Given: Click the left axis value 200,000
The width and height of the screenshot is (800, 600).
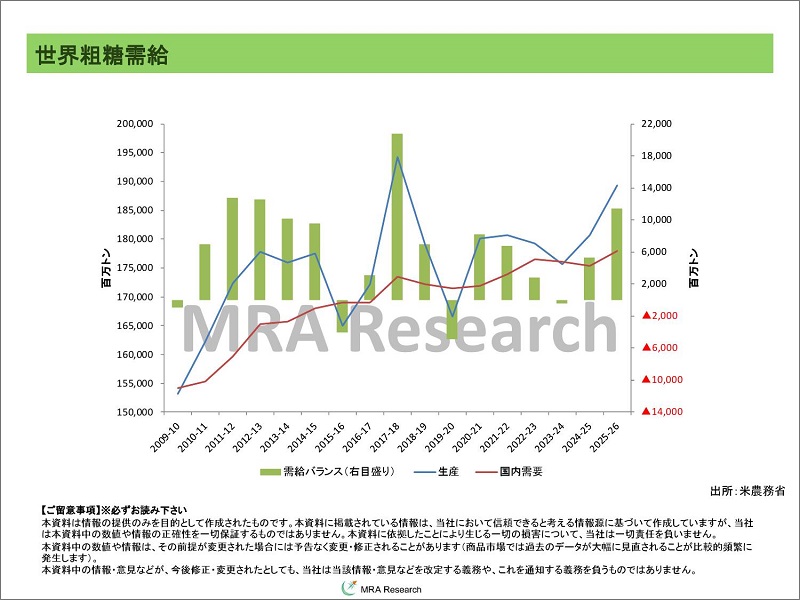Looking at the screenshot, I should (x=135, y=124).
